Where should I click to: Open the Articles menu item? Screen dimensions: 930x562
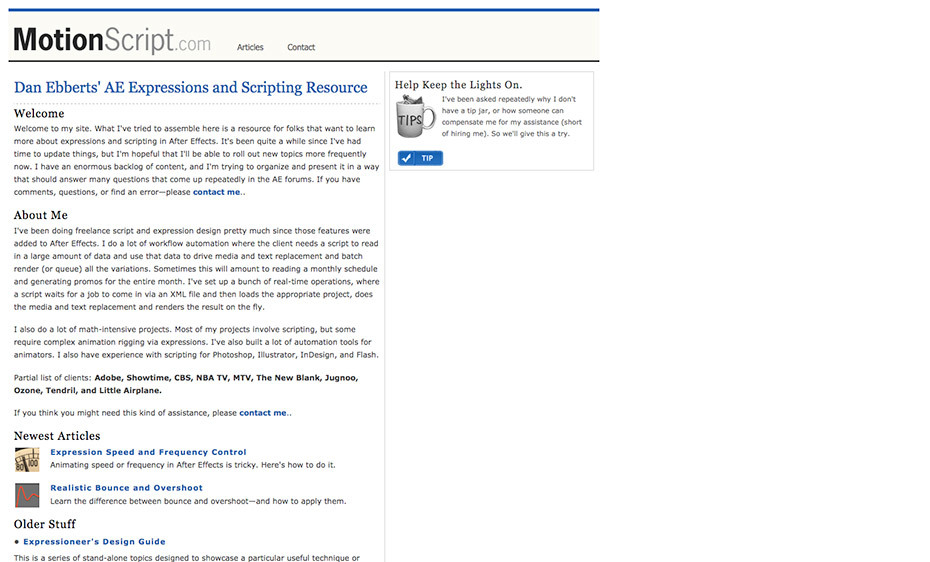pyautogui.click(x=250, y=47)
